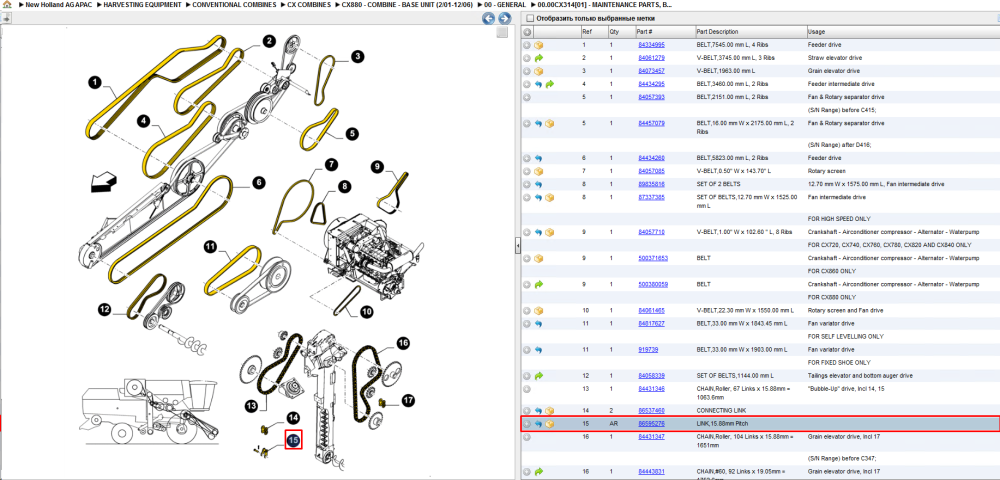Go to next figure with right arrow button
Screen dimensions: 1000x480
(503, 18)
